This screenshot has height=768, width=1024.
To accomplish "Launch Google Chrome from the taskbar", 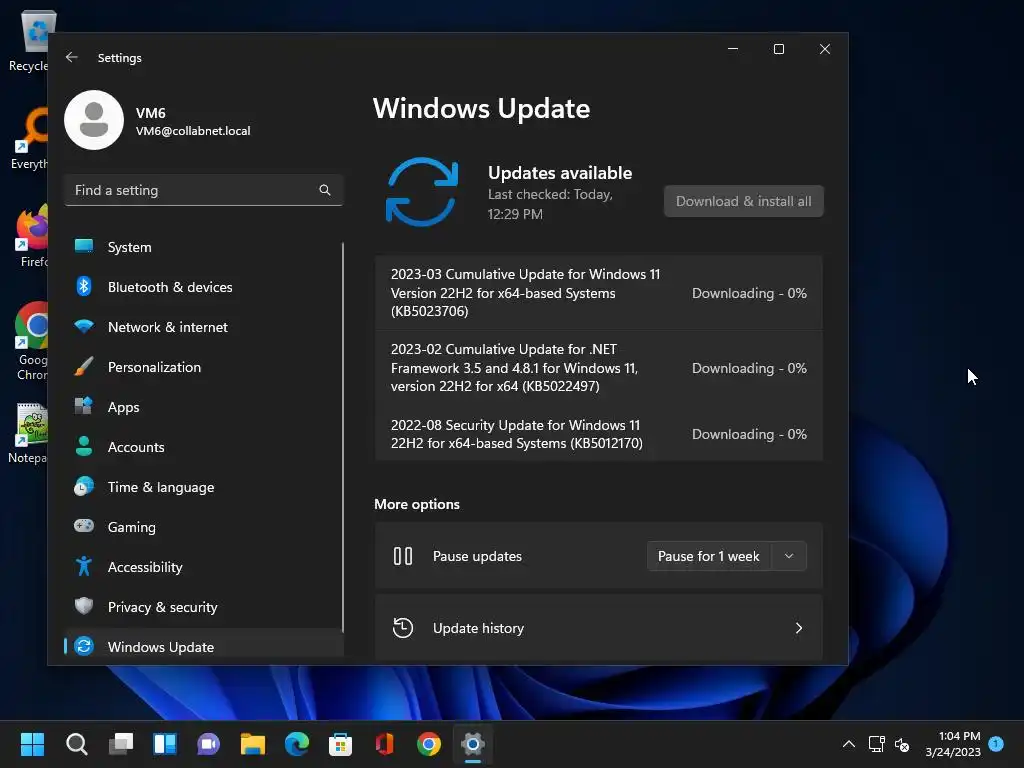I will coord(429,744).
